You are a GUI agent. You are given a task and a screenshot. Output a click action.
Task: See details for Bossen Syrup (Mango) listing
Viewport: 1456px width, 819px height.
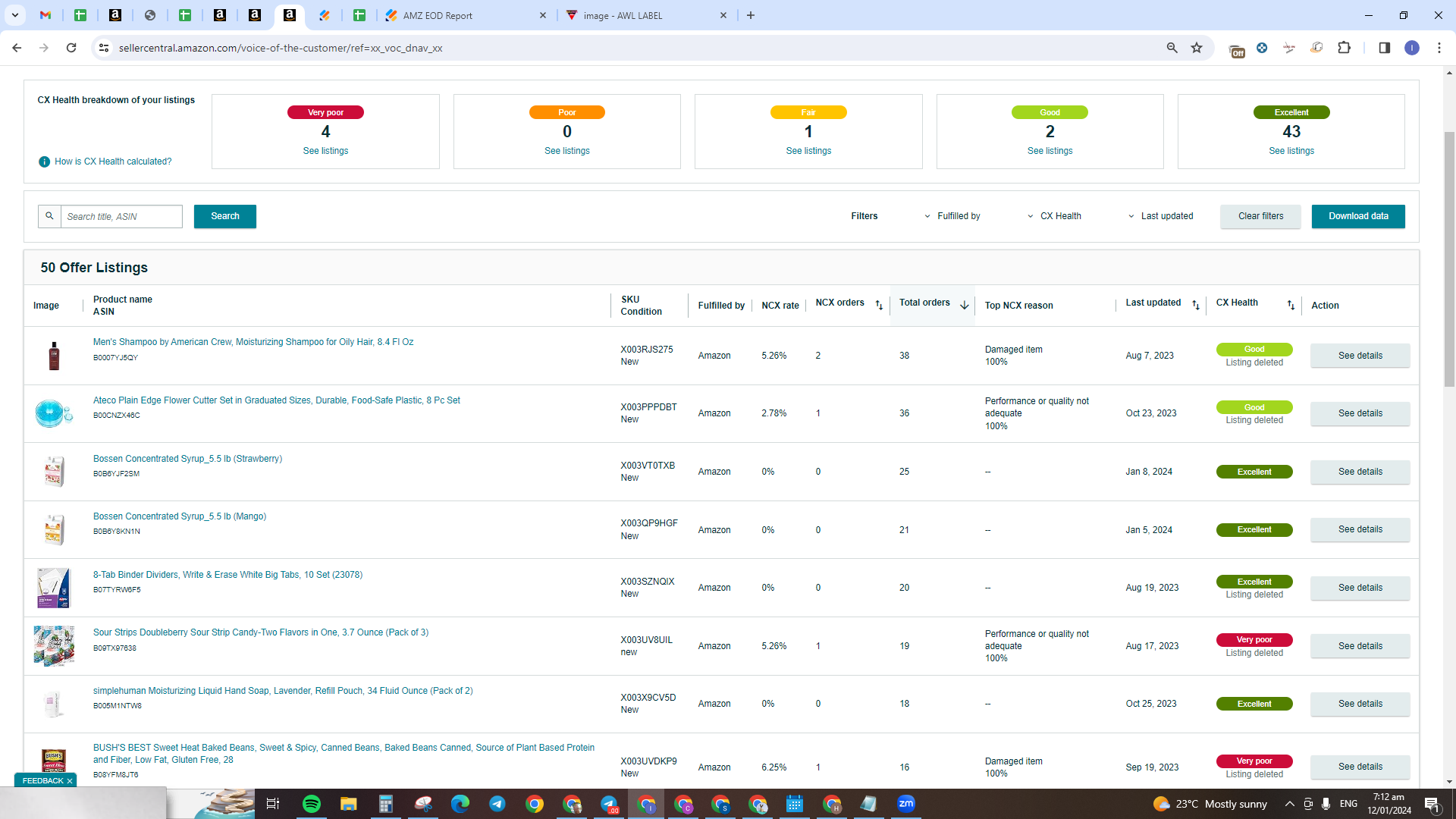[x=1360, y=529]
